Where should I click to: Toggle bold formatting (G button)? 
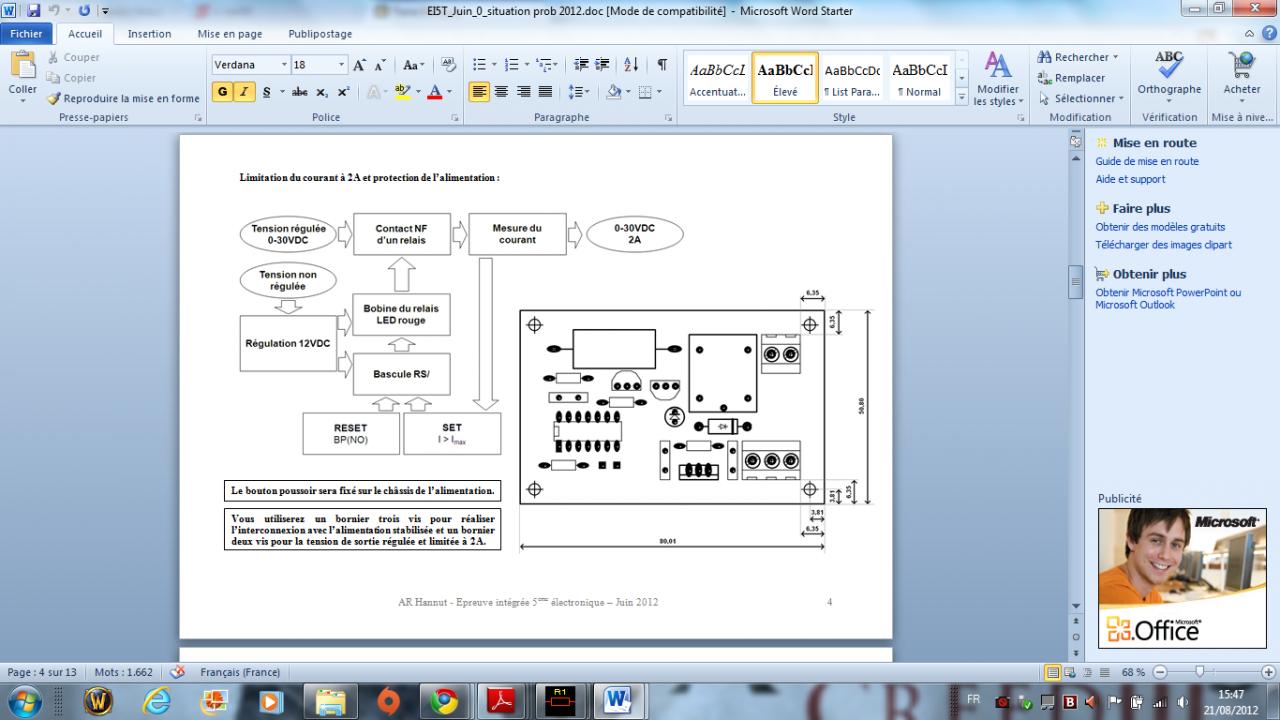tap(222, 92)
